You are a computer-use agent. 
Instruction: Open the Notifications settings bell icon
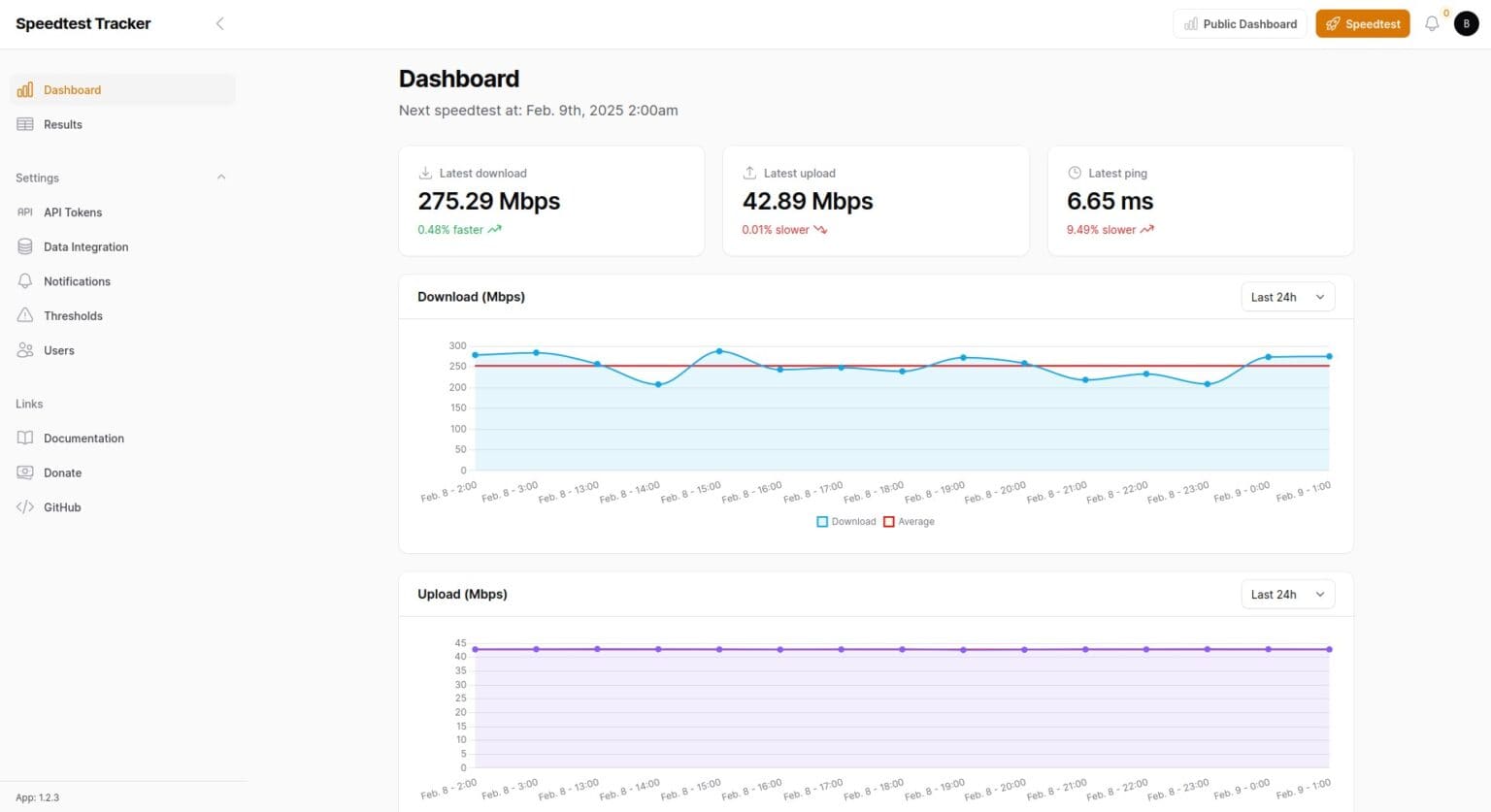click(x=24, y=281)
